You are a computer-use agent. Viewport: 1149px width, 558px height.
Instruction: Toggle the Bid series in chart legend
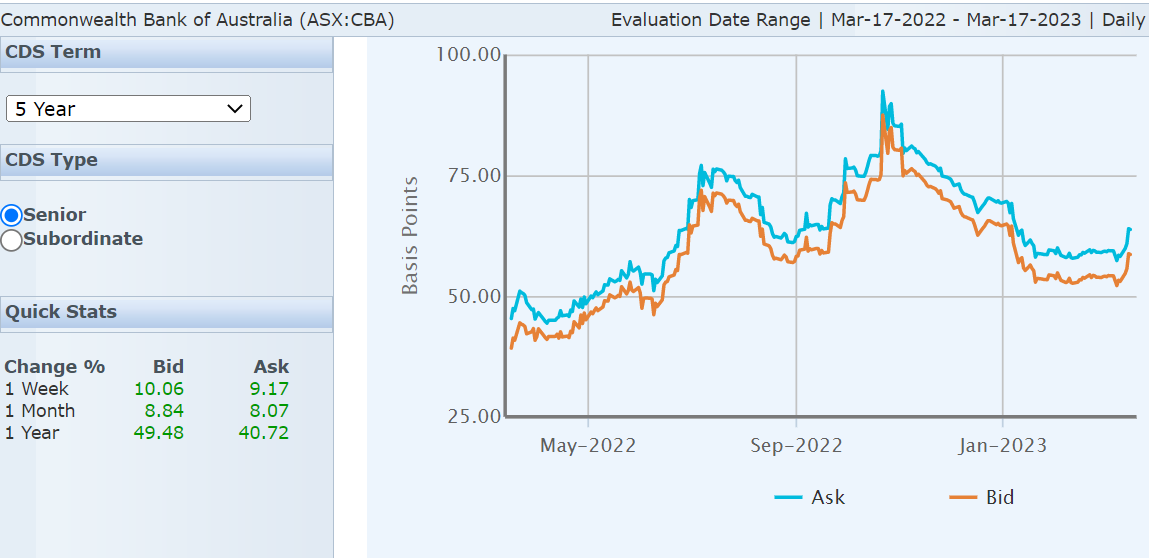[x=982, y=497]
